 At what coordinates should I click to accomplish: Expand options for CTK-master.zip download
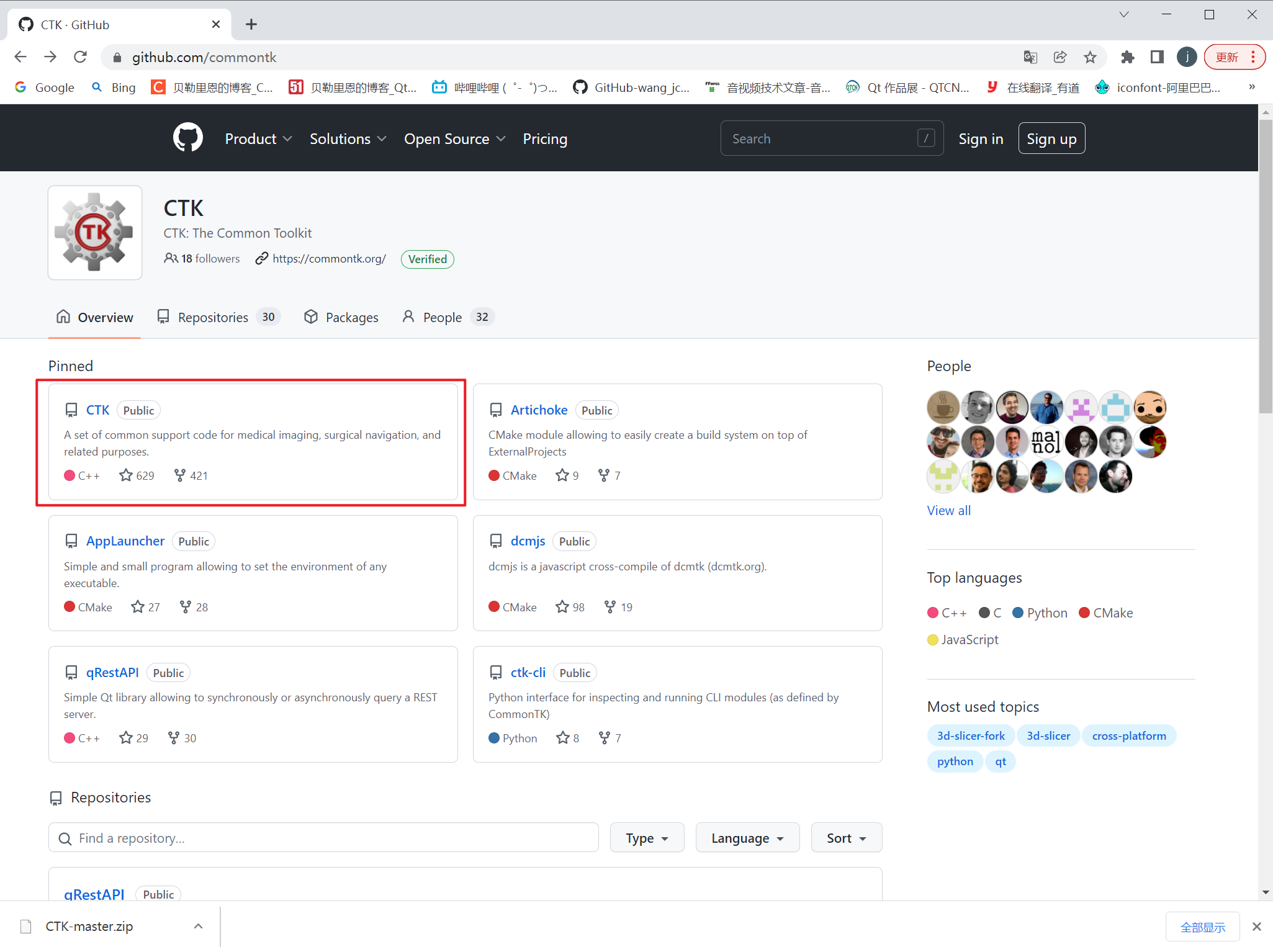click(198, 926)
